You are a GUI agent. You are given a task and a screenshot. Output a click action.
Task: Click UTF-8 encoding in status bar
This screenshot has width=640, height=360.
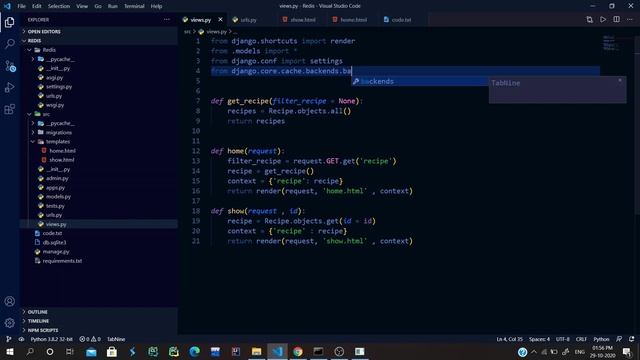point(562,339)
